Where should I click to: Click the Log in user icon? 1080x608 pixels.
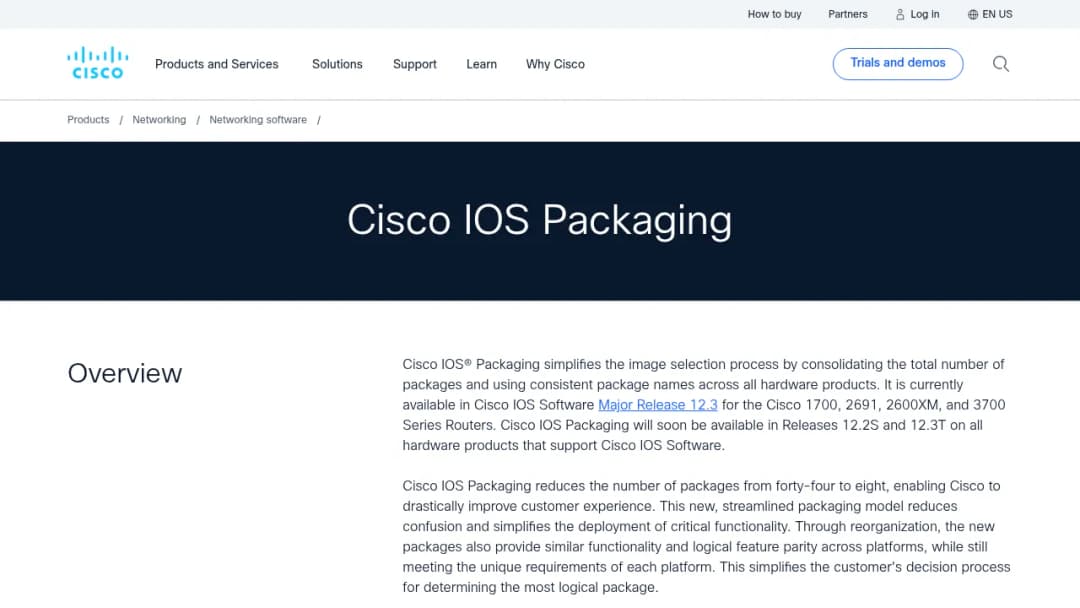[900, 14]
